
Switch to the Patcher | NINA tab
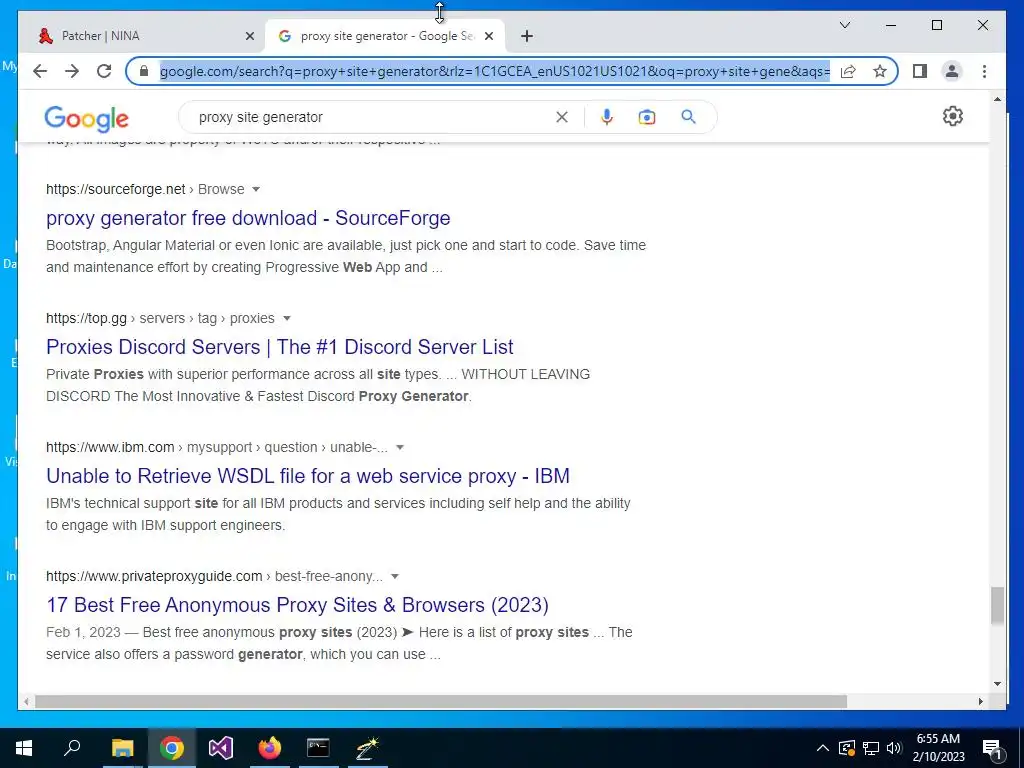tap(142, 36)
